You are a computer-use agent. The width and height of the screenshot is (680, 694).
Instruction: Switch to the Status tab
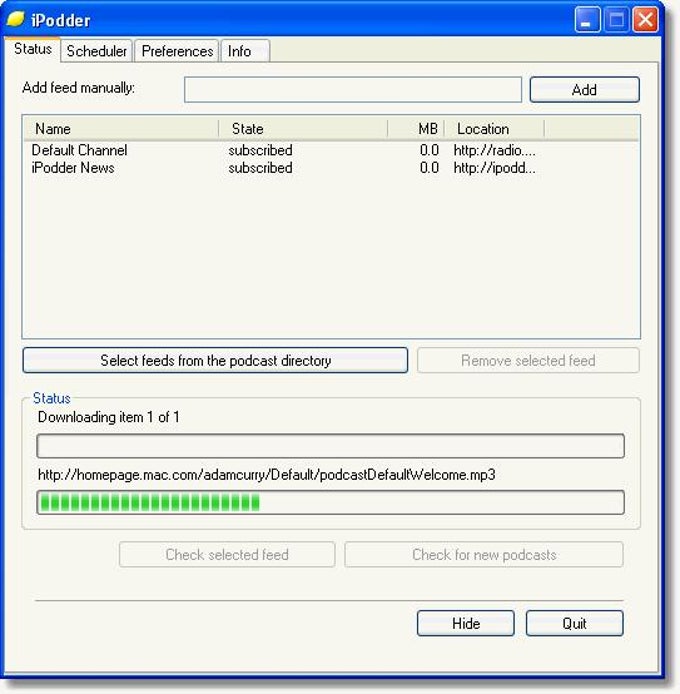[33, 49]
